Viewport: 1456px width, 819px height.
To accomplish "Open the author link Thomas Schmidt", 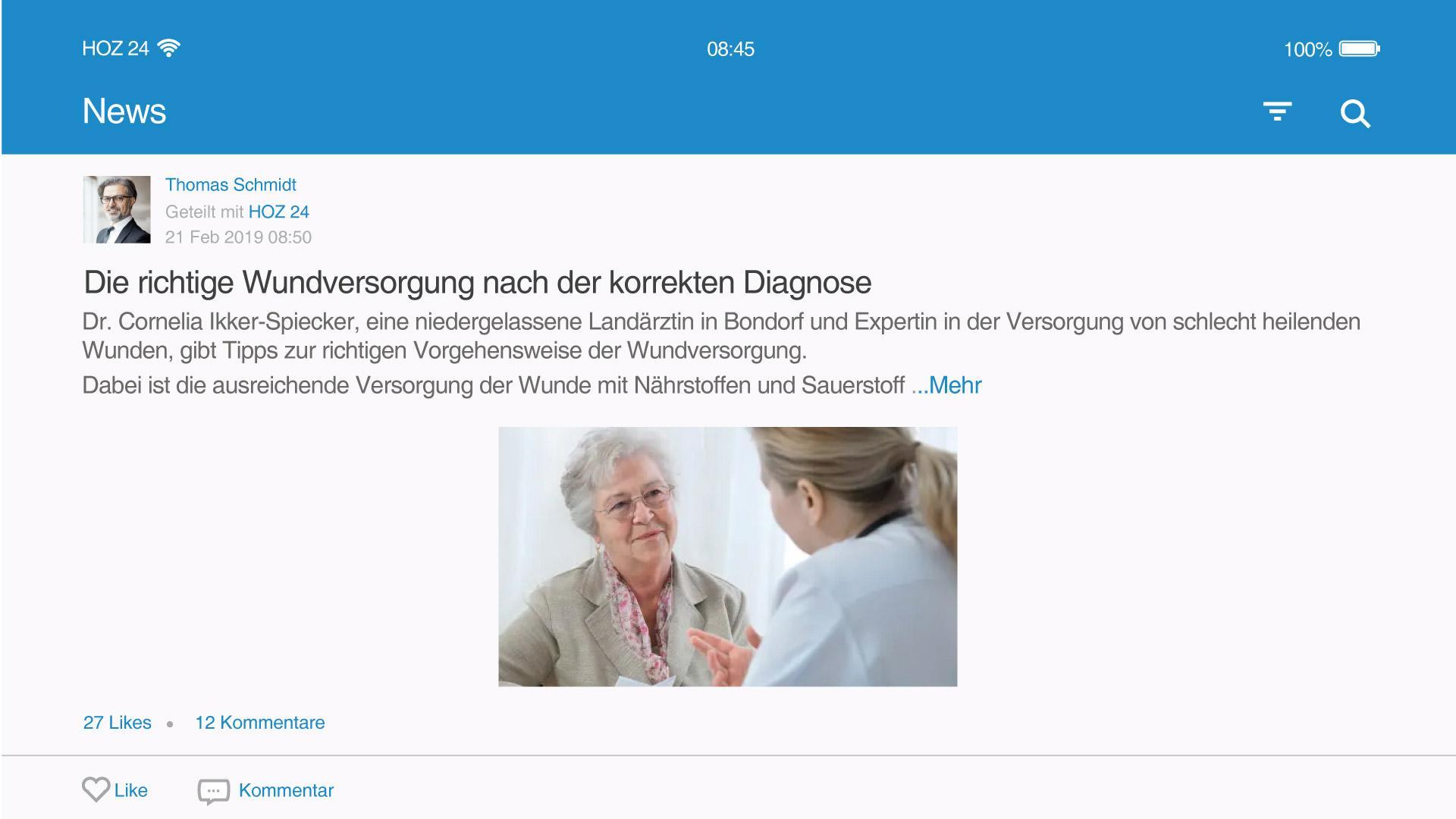I will click(x=231, y=184).
